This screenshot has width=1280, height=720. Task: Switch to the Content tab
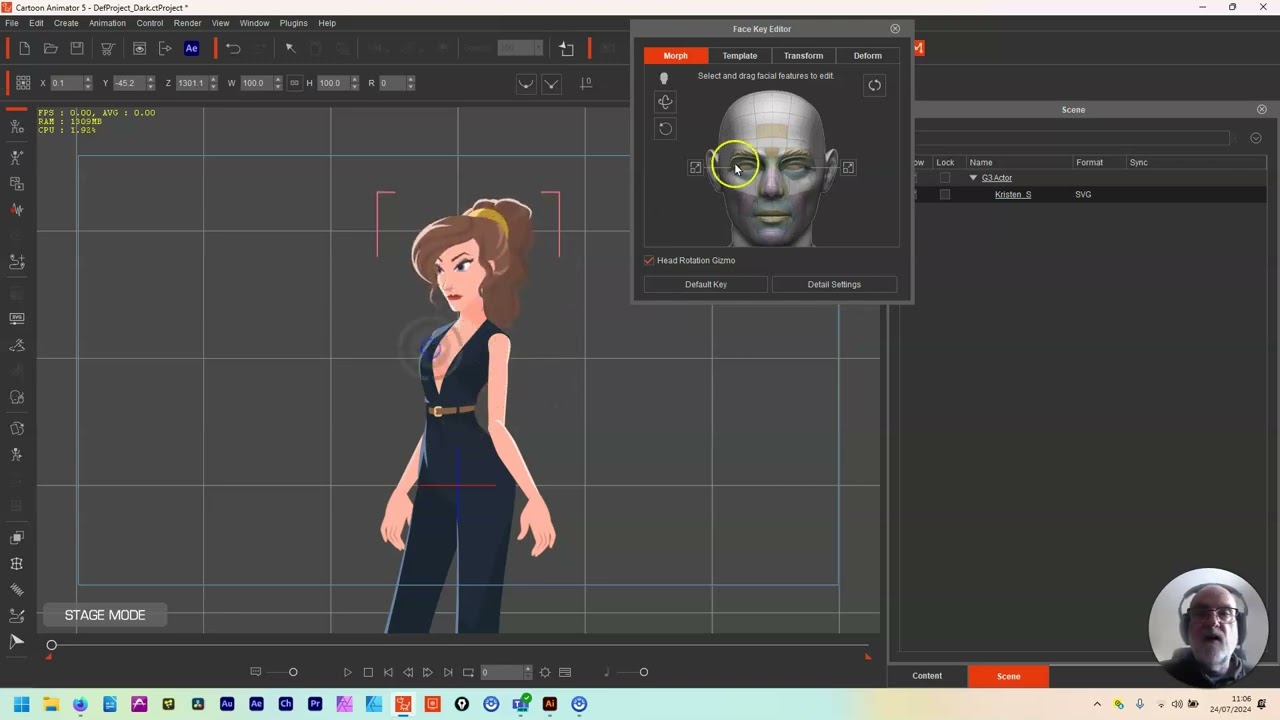pos(927,676)
